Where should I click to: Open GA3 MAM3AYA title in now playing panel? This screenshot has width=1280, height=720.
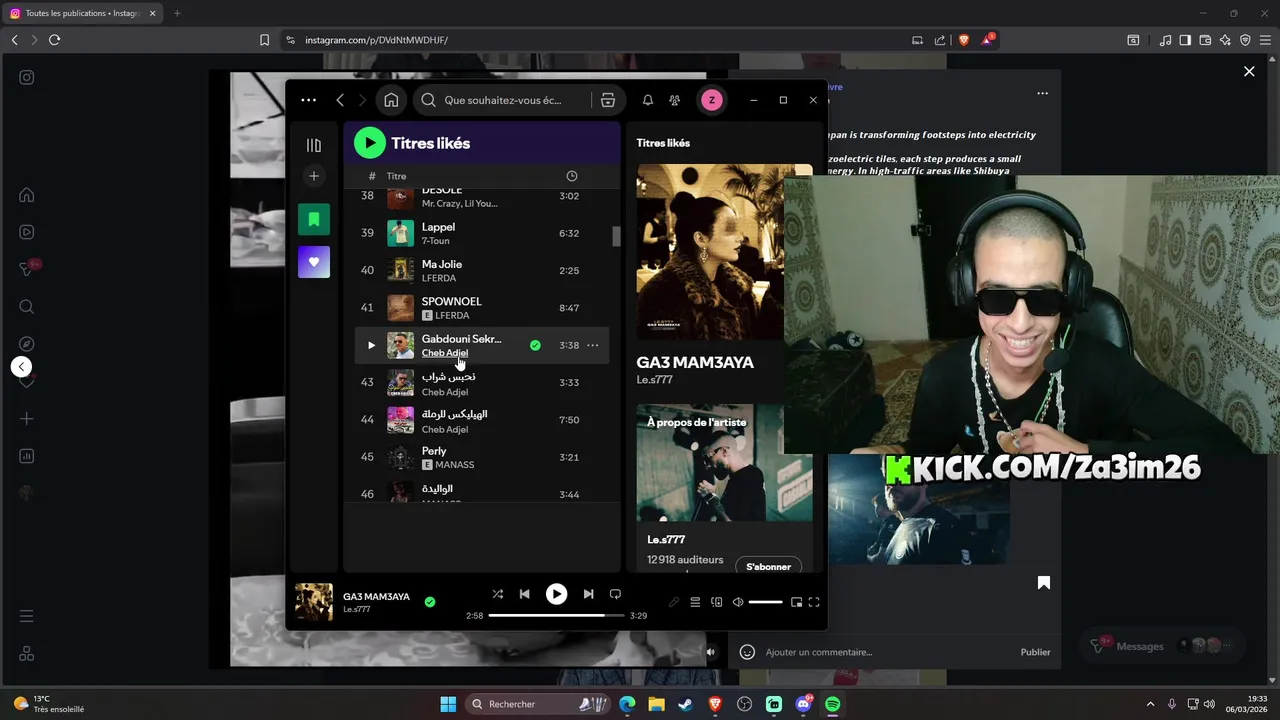tap(695, 362)
